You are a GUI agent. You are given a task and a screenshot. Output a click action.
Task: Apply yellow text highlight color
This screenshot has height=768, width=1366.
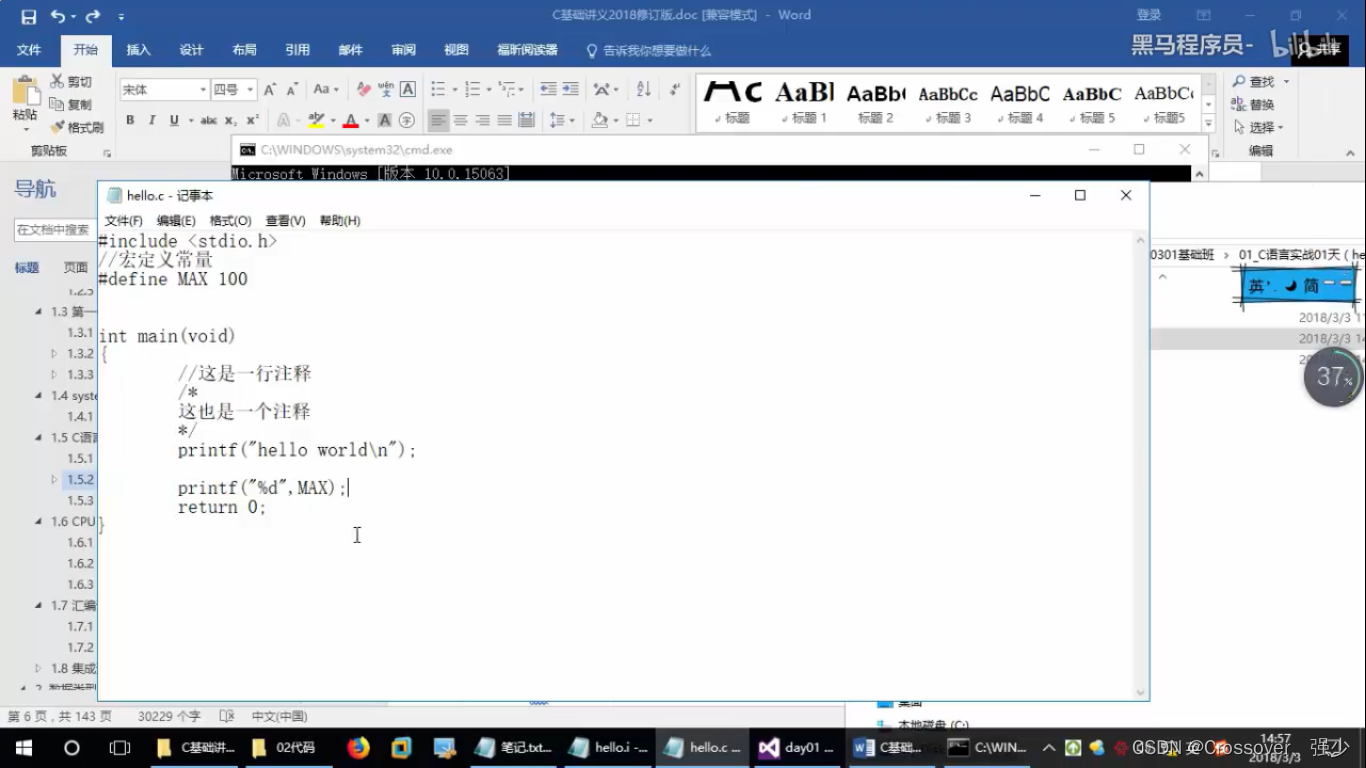click(x=316, y=120)
